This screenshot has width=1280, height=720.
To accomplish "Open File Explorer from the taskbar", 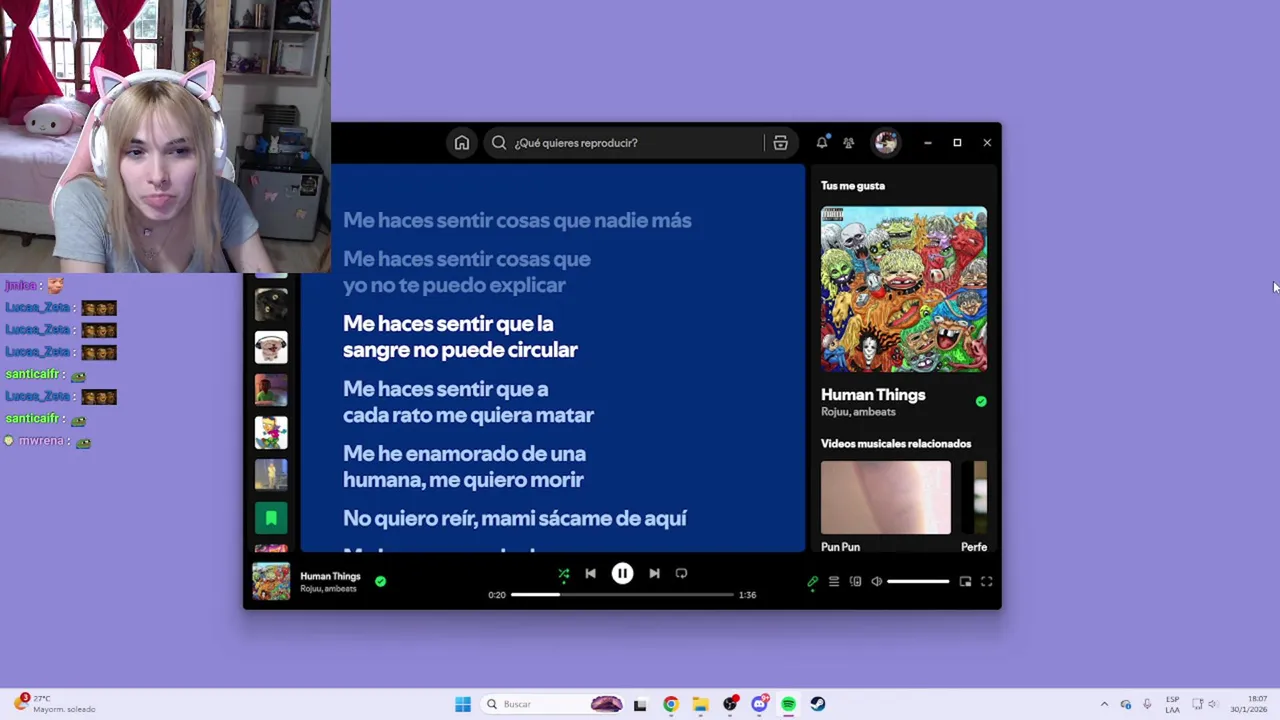I will click(x=700, y=704).
